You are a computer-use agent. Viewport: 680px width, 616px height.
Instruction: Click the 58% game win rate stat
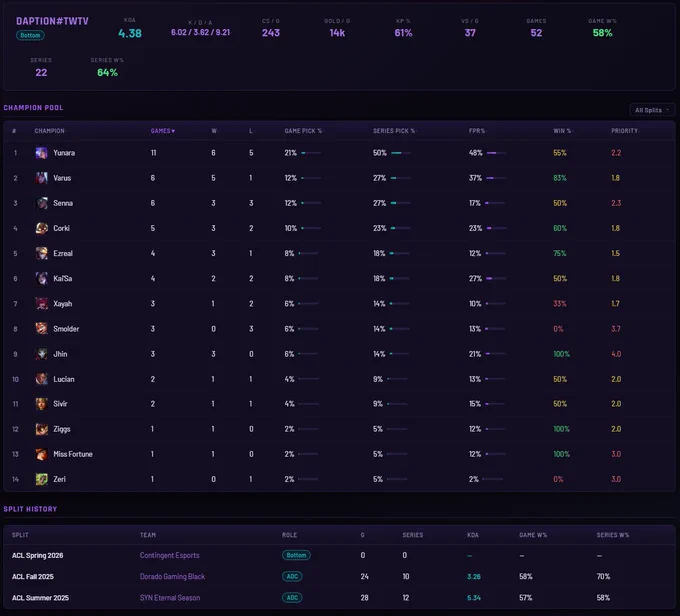click(x=602, y=33)
